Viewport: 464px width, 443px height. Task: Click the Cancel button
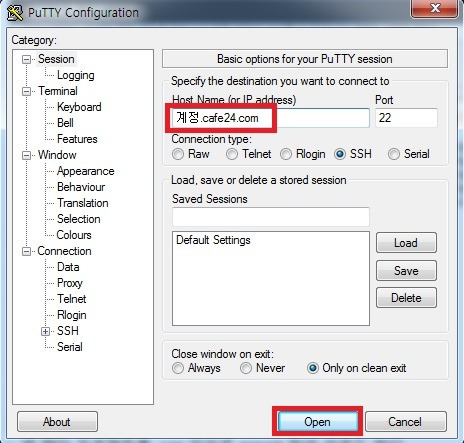click(x=405, y=422)
